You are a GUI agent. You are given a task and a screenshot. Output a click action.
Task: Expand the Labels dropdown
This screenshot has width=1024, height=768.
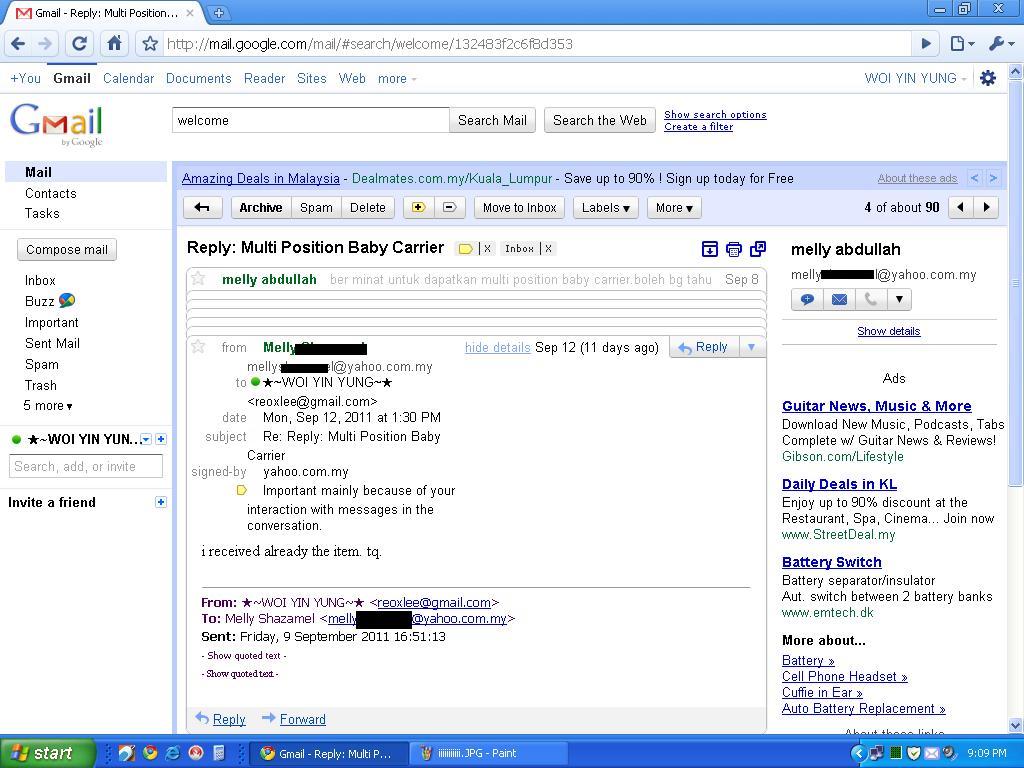coord(605,208)
